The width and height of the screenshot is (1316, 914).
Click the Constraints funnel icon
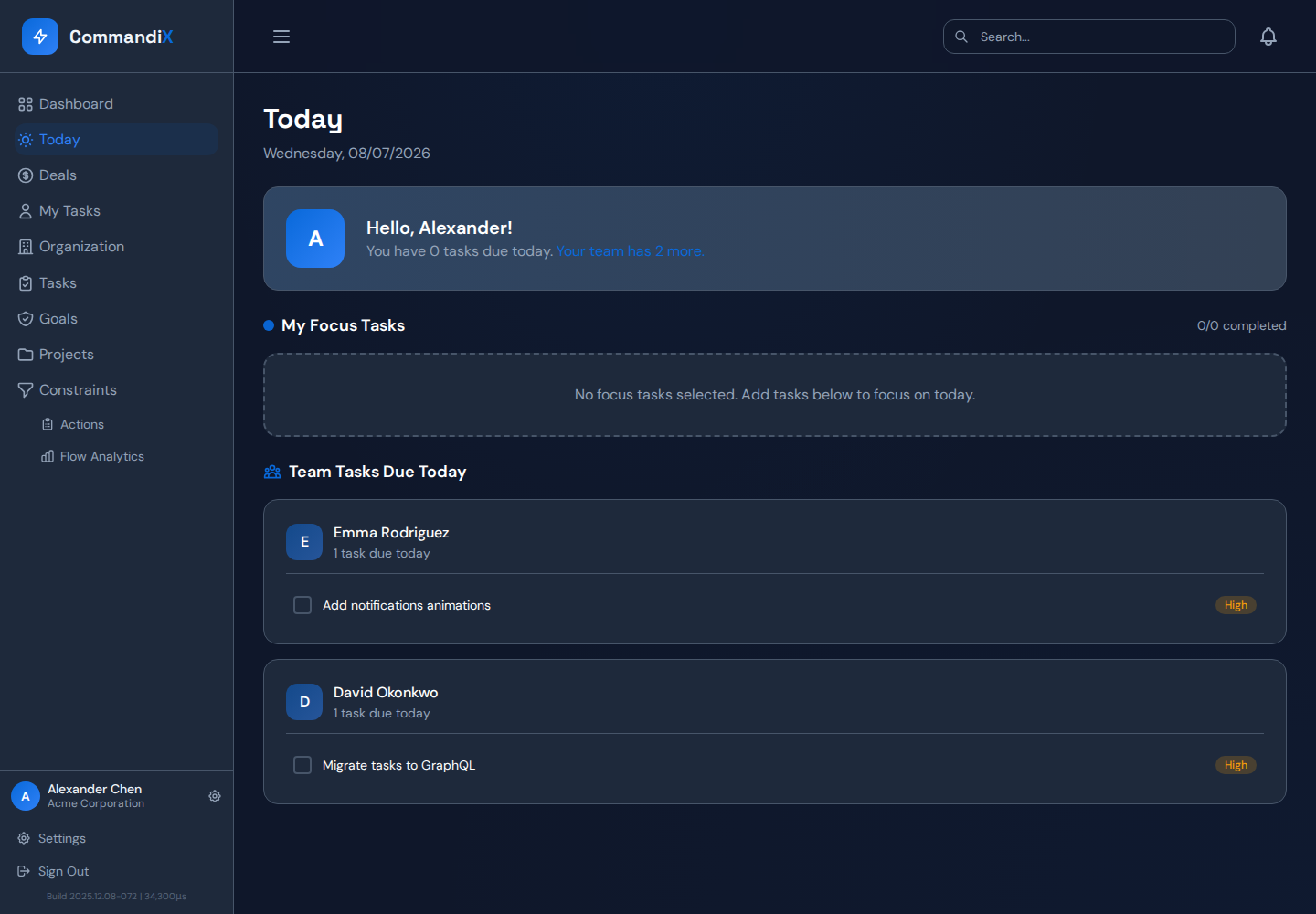[26, 390]
